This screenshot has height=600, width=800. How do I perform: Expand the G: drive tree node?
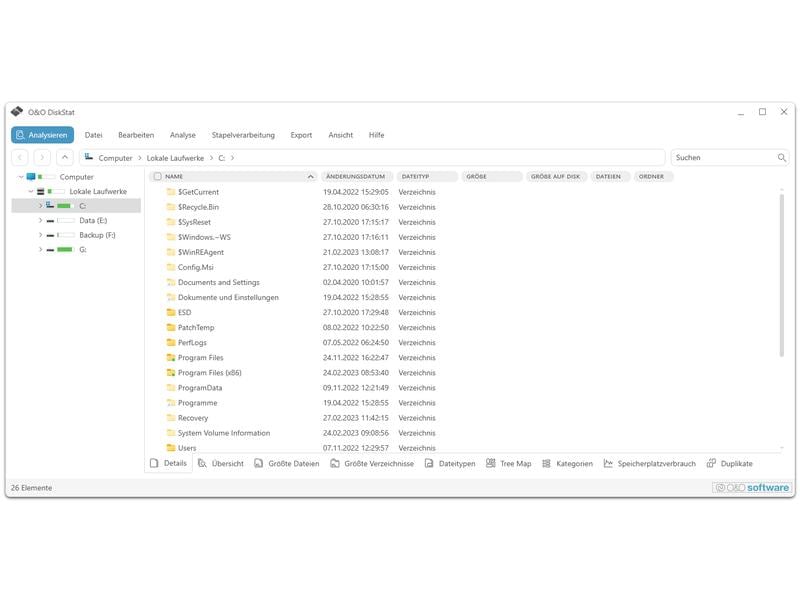coord(40,249)
